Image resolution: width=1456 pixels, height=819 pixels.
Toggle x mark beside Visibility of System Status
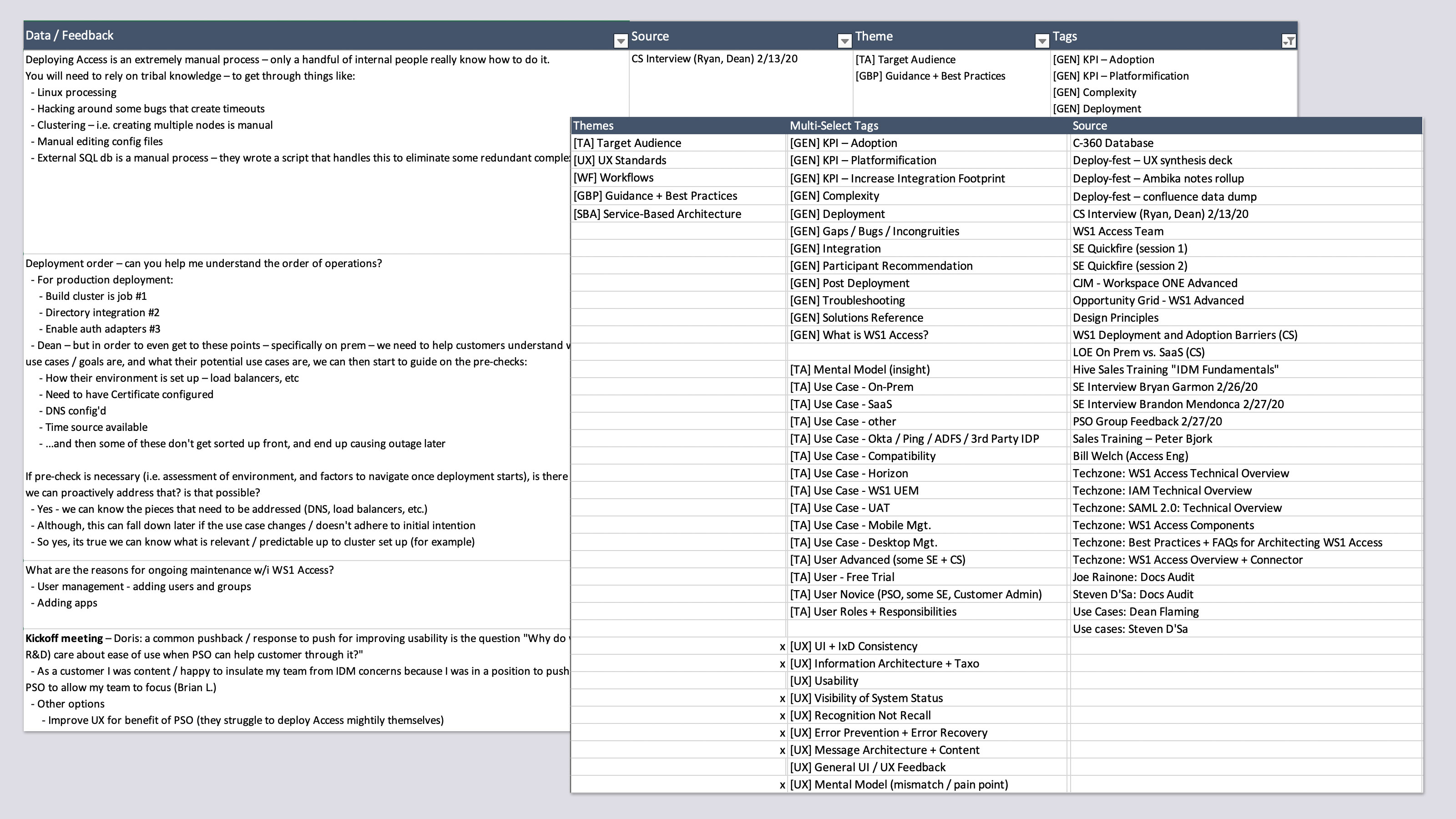[x=782, y=698]
